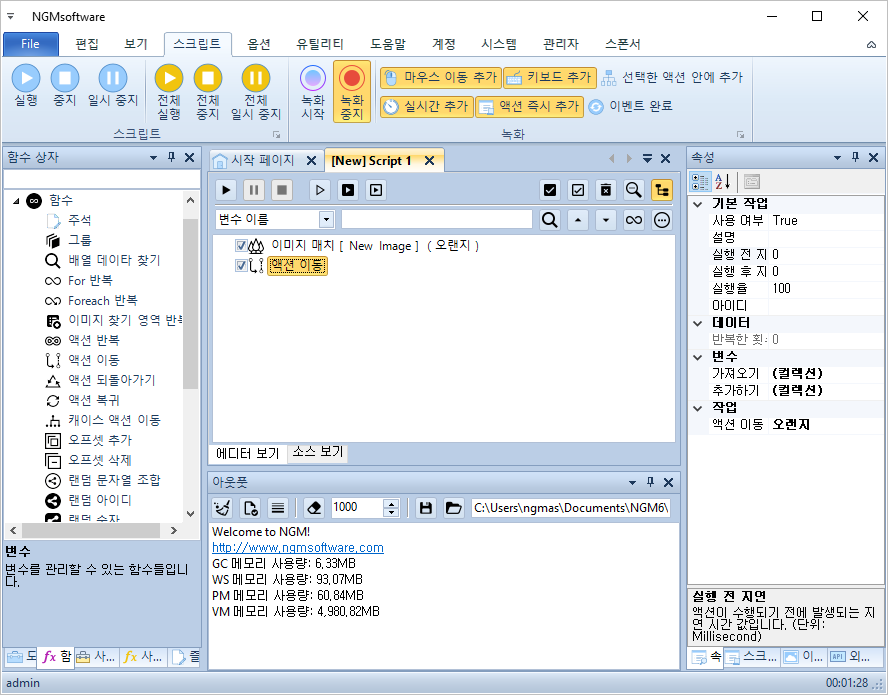Click the move up arrow button
Screen dimensions: 888x695
(x=578, y=219)
